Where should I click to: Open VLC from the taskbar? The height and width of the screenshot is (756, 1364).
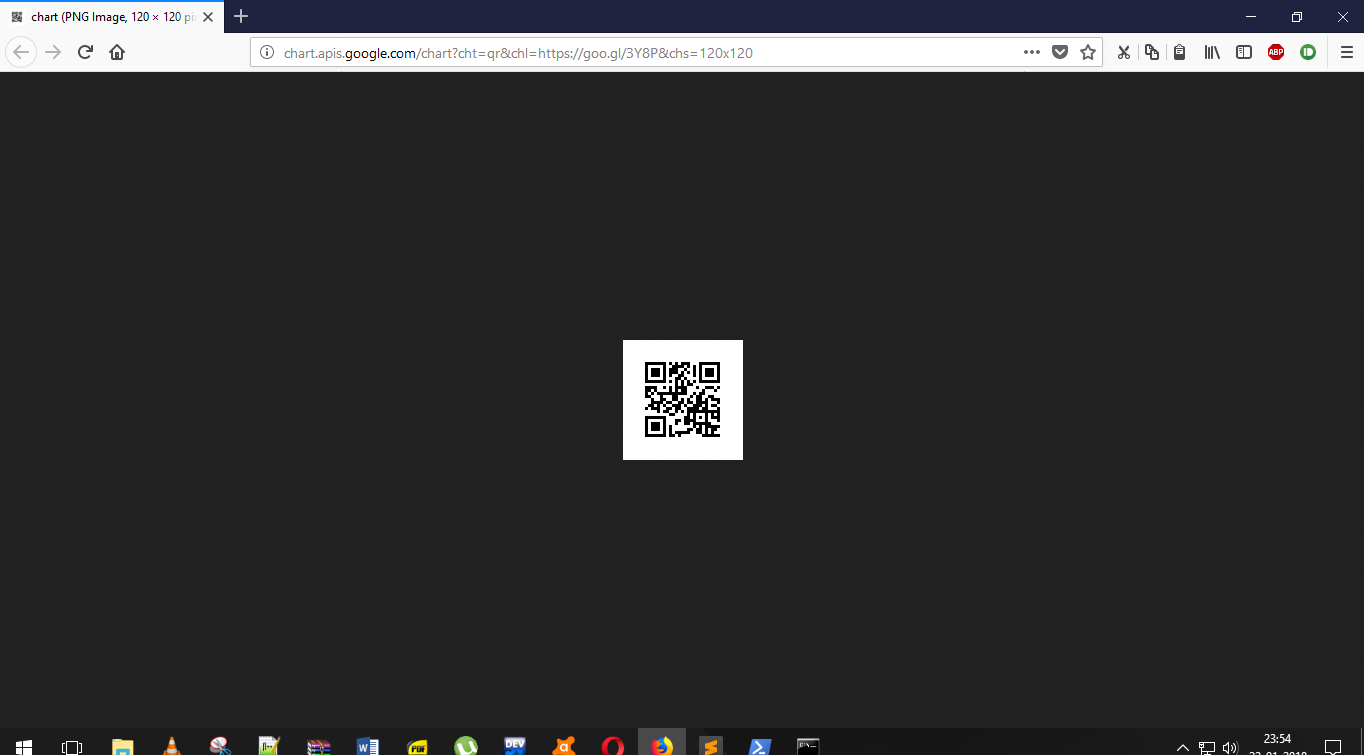(x=172, y=746)
